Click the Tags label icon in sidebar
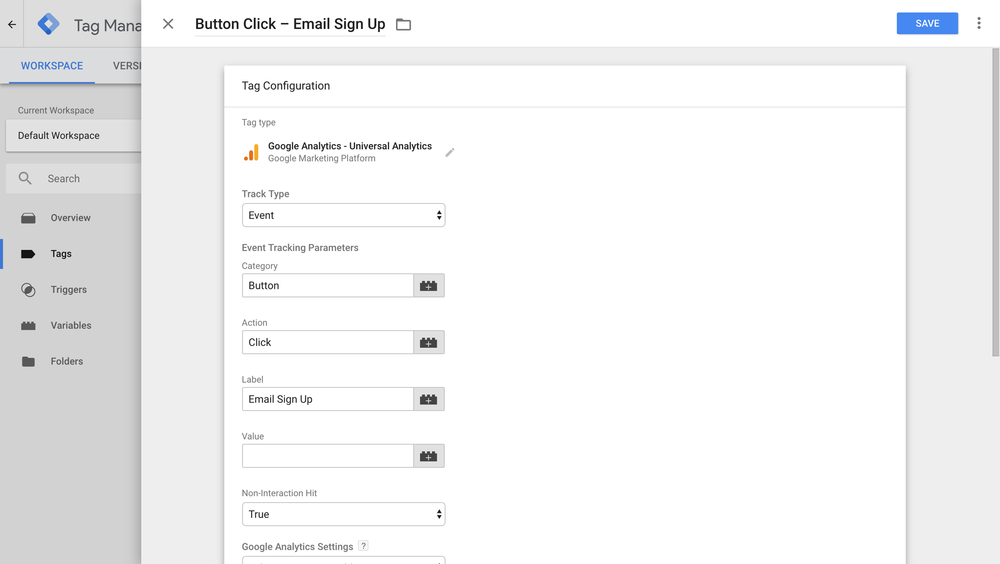The height and width of the screenshot is (564, 1000). click(28, 254)
